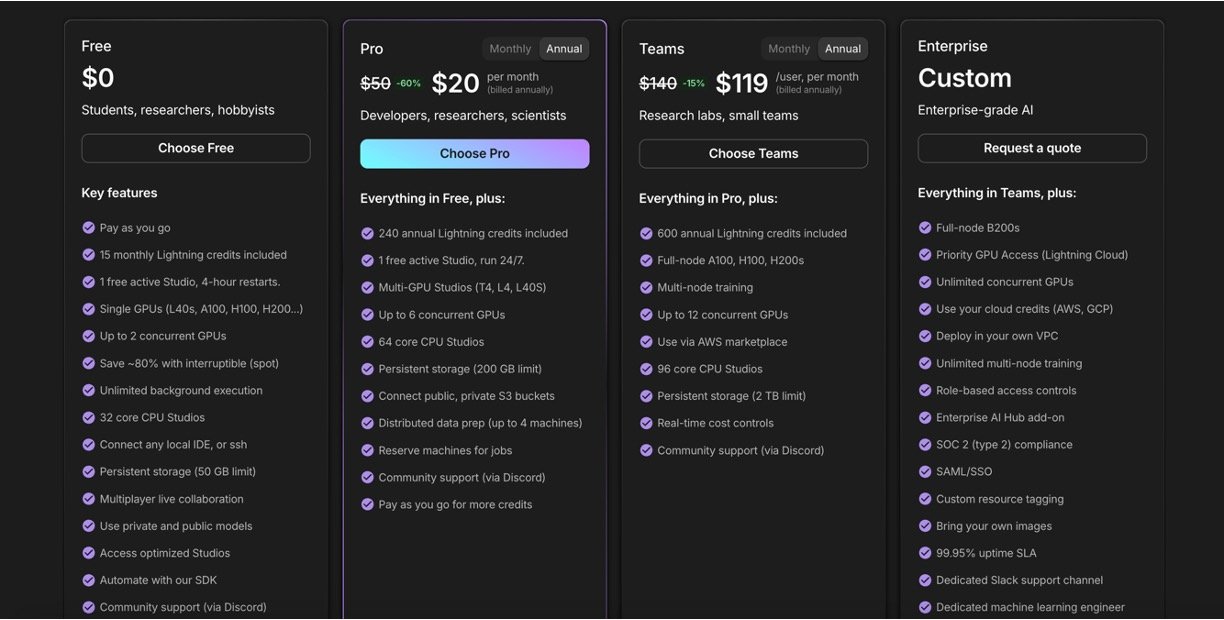Click the Use via AWS marketplace feature
The height and width of the screenshot is (620, 1224).
pyautogui.click(x=722, y=342)
